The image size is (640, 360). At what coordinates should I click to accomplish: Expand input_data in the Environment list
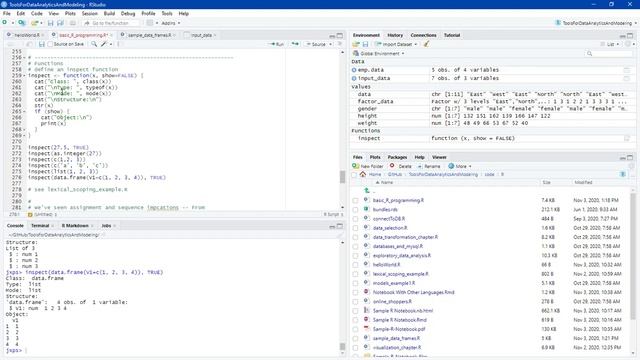(354, 78)
